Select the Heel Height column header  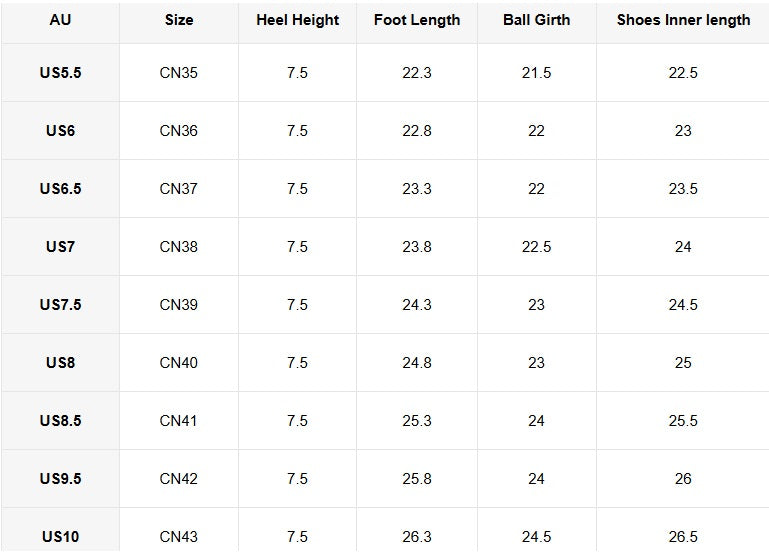[x=297, y=20]
